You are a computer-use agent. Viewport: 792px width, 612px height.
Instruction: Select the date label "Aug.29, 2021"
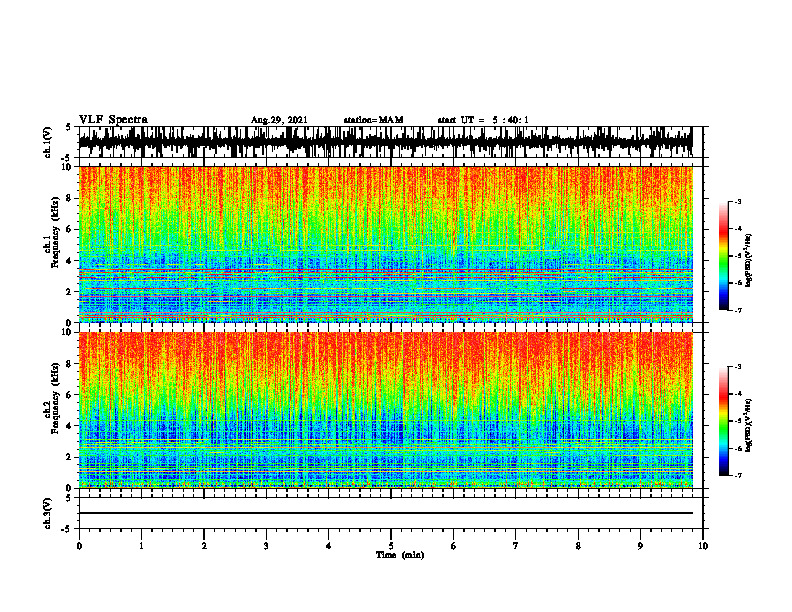tap(279, 120)
